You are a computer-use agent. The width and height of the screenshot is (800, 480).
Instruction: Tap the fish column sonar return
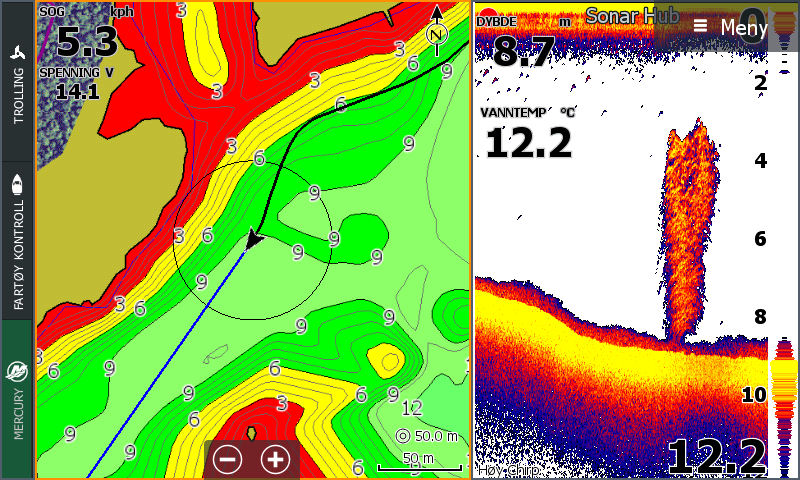pos(689,232)
